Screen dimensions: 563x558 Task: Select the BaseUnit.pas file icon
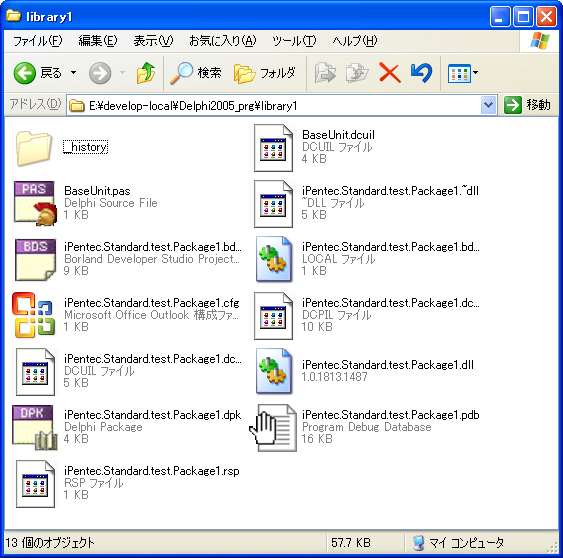35,203
